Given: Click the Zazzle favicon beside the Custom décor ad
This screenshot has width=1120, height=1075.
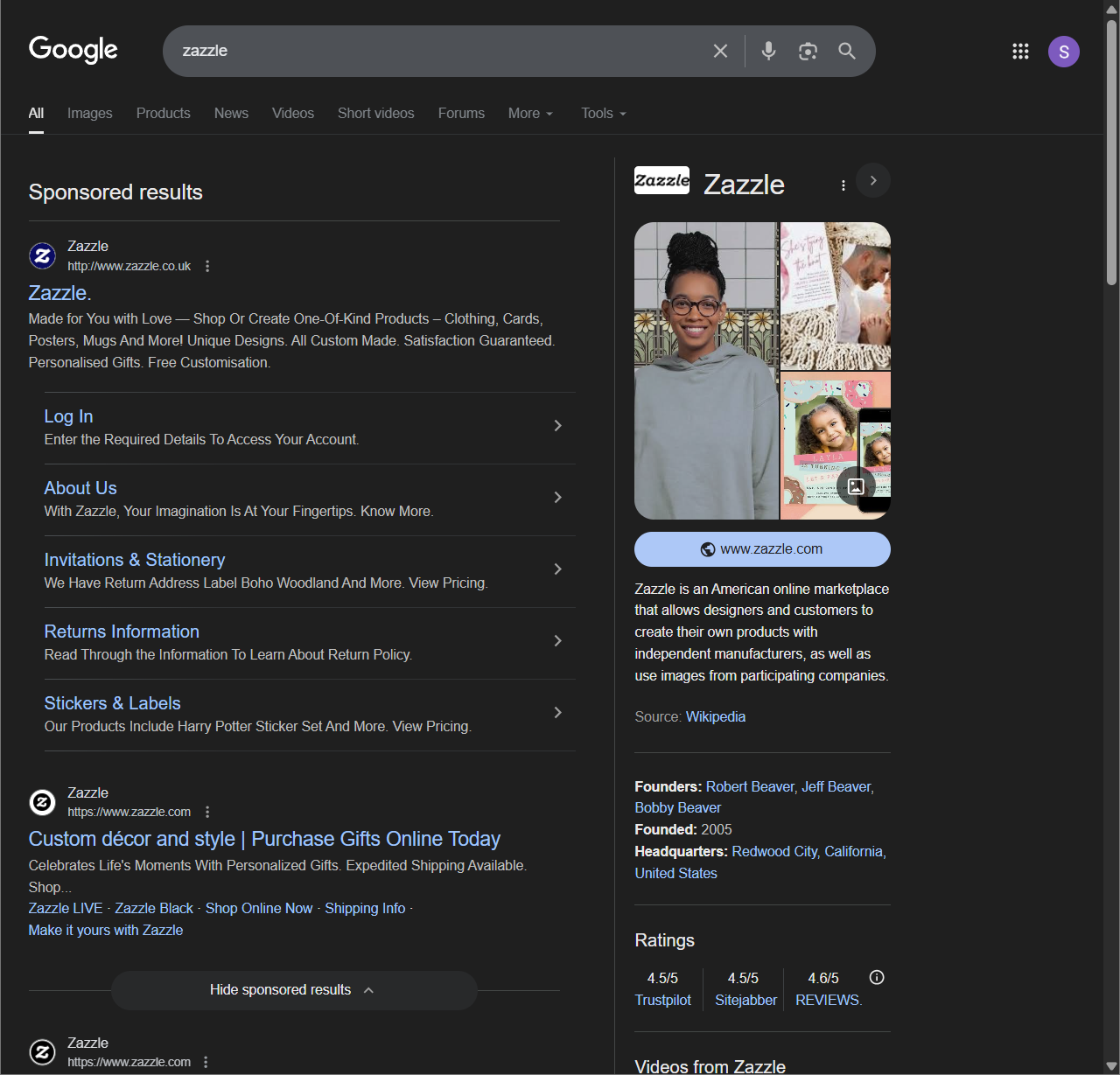Looking at the screenshot, I should pyautogui.click(x=43, y=801).
